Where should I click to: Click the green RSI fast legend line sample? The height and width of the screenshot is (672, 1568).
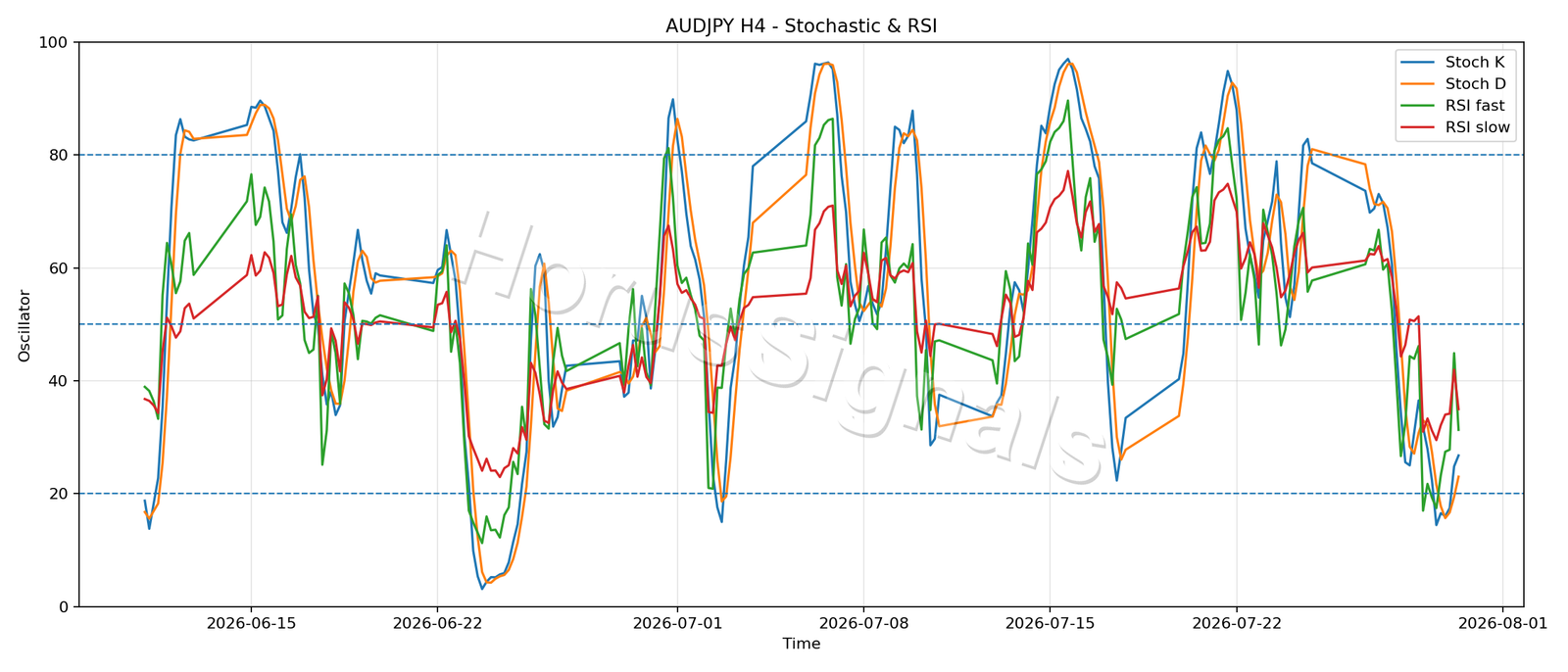point(1418,106)
